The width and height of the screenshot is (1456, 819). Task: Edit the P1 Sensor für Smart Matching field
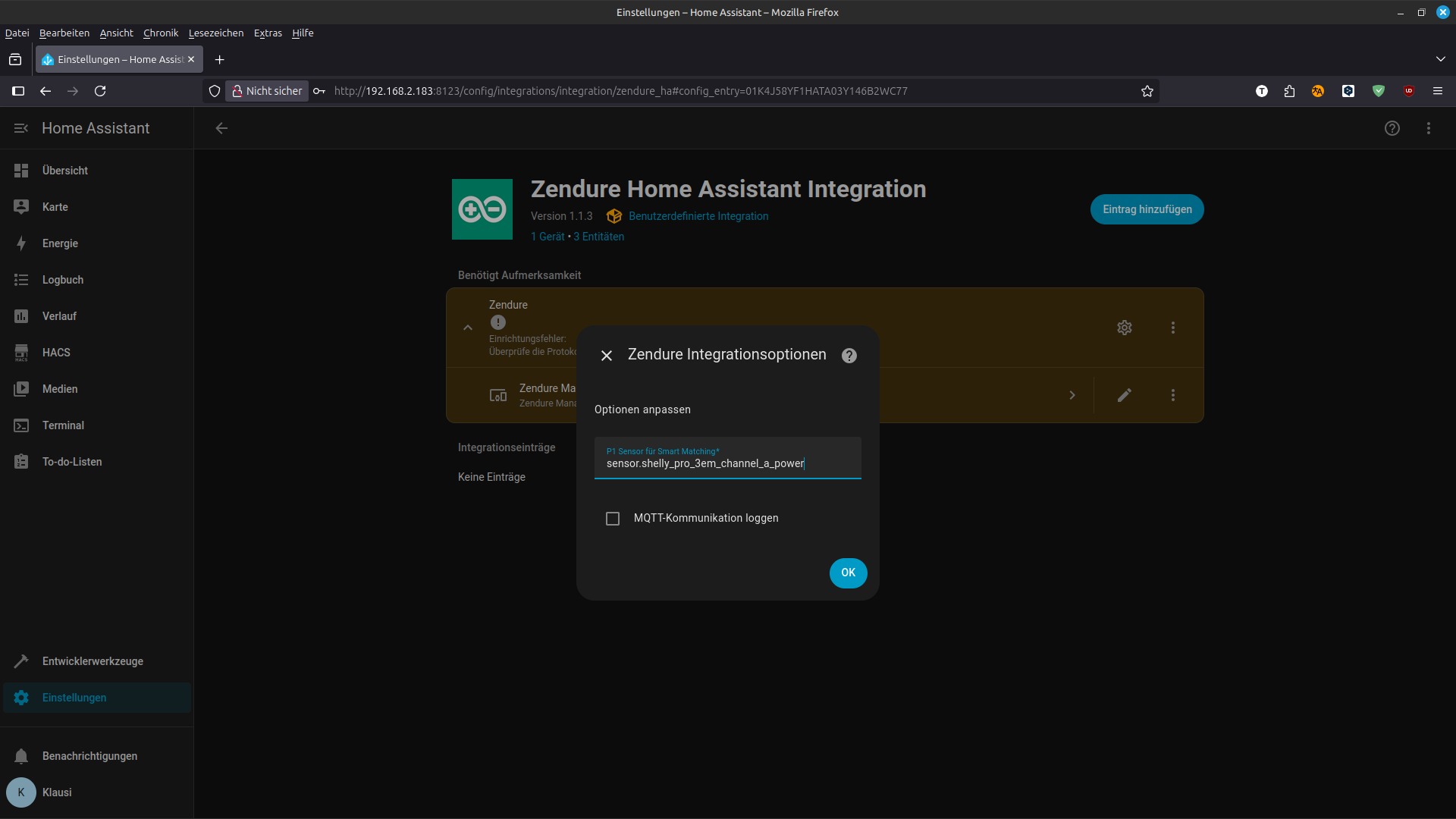[x=728, y=458]
